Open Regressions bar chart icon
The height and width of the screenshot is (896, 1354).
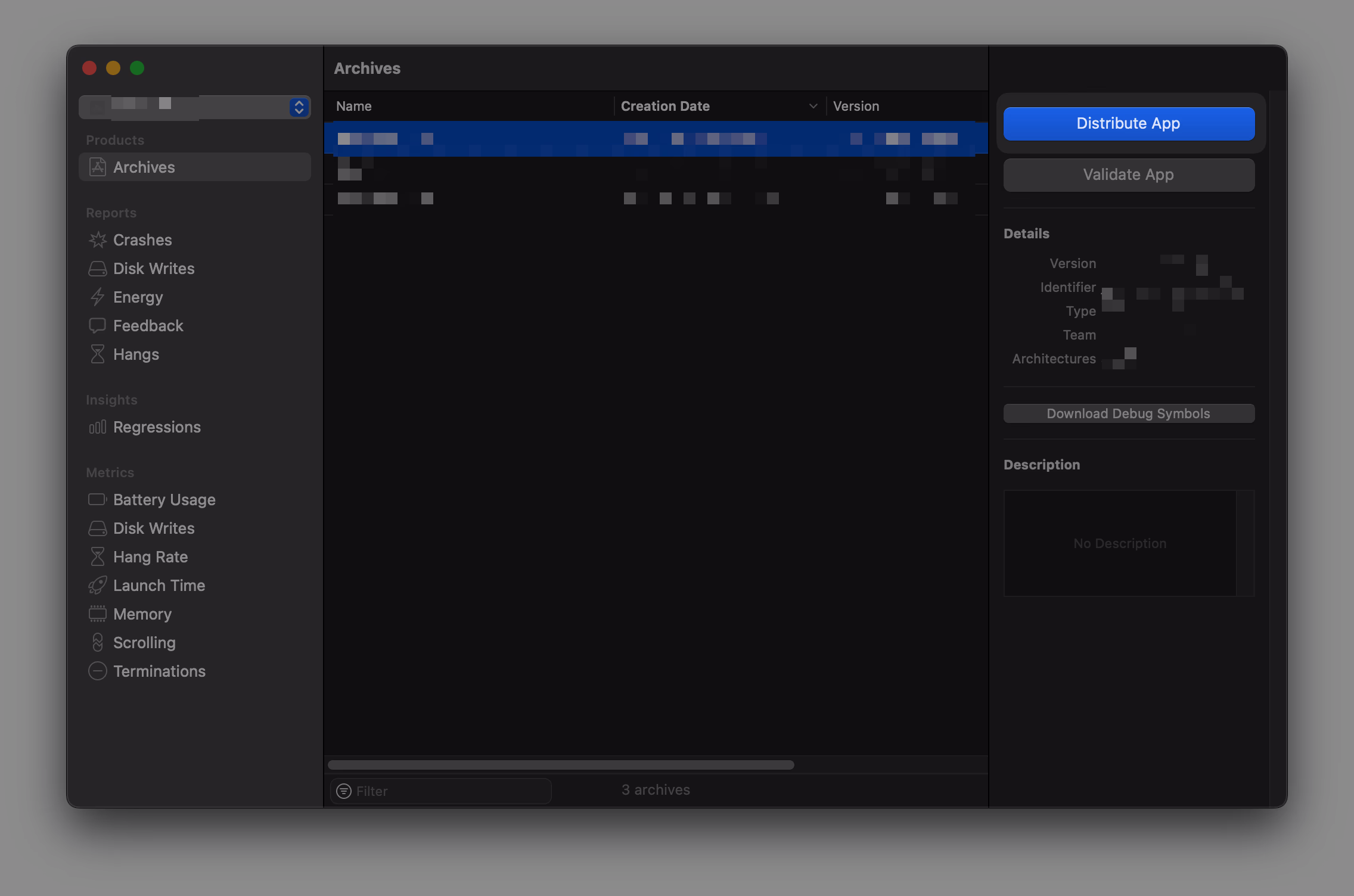pos(97,427)
